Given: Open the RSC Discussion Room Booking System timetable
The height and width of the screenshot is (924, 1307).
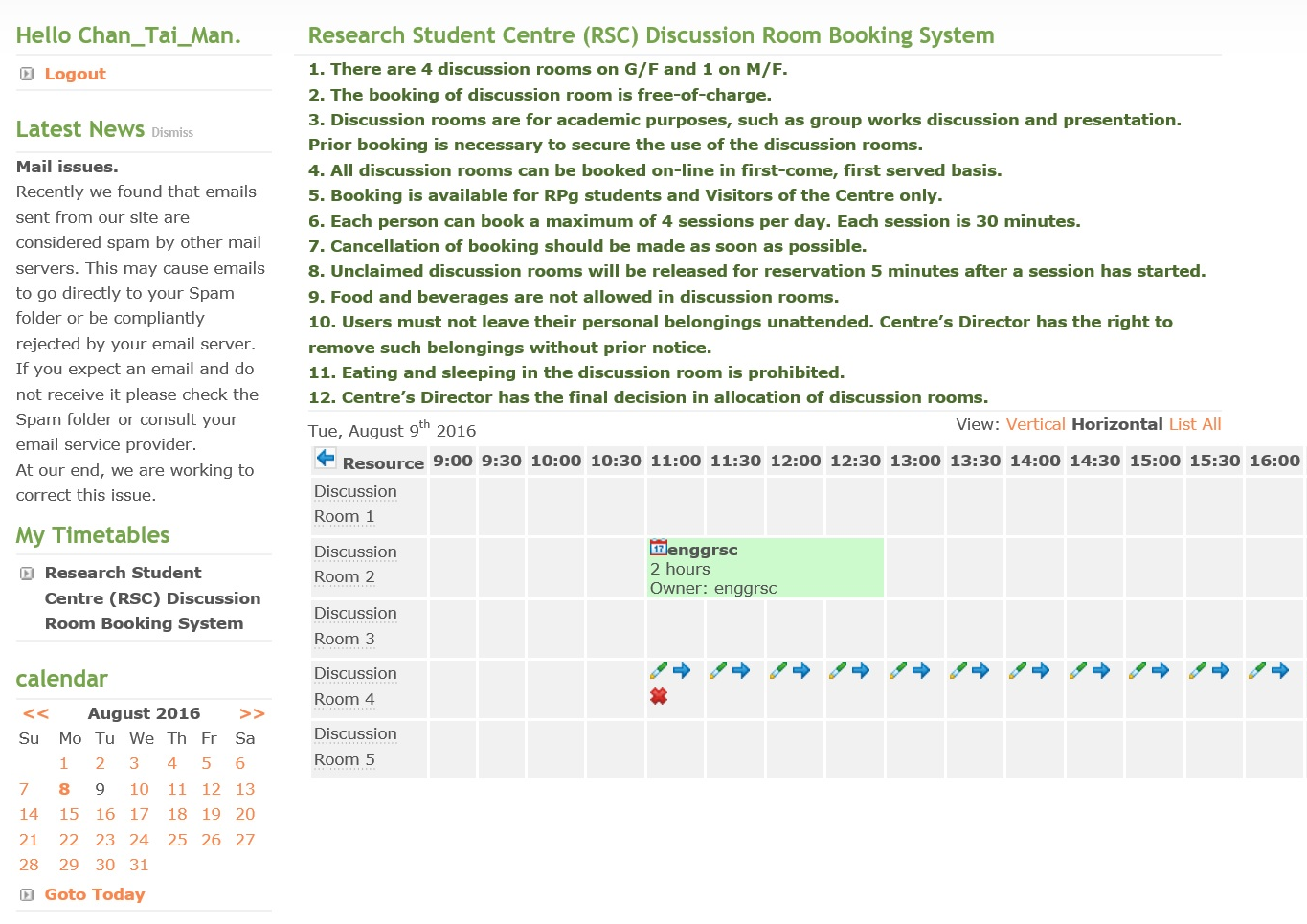Looking at the screenshot, I should [152, 598].
